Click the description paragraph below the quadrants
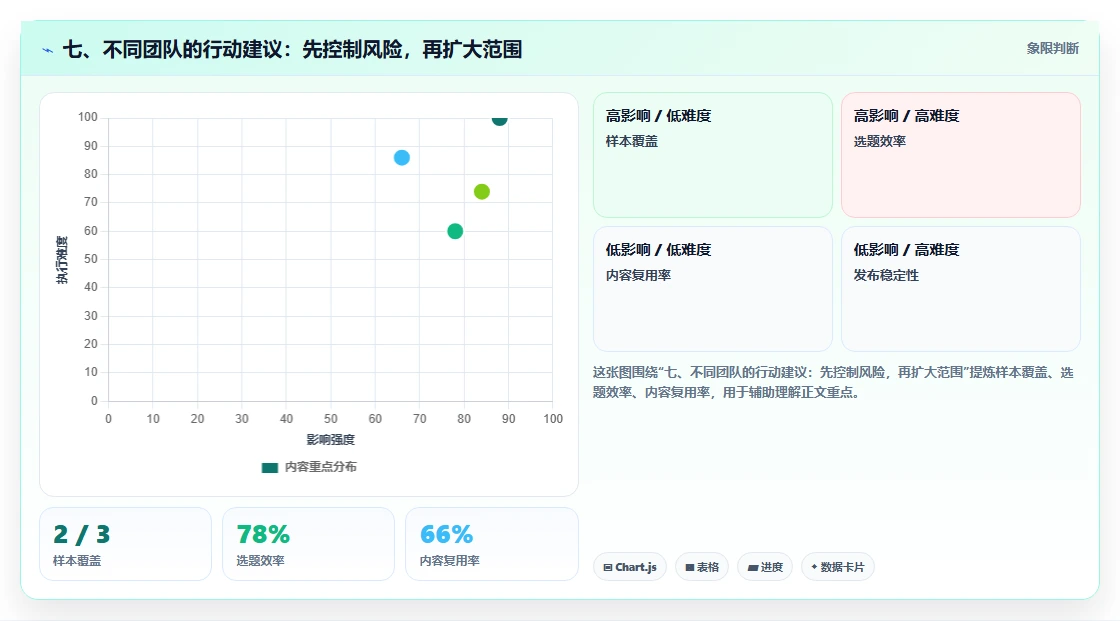The image size is (1120, 621). pyautogui.click(x=833, y=382)
